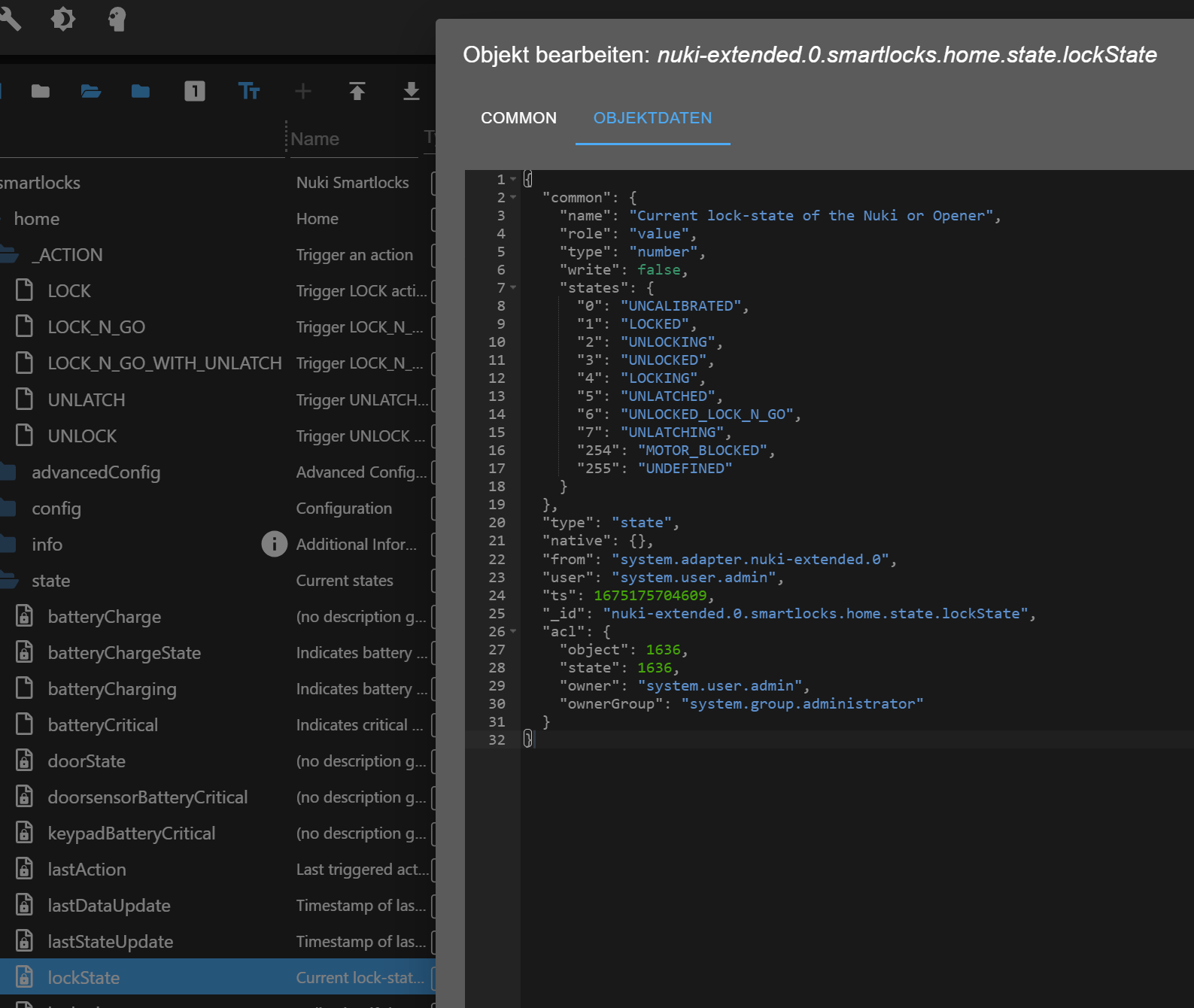Collapse the state folder

(9, 580)
